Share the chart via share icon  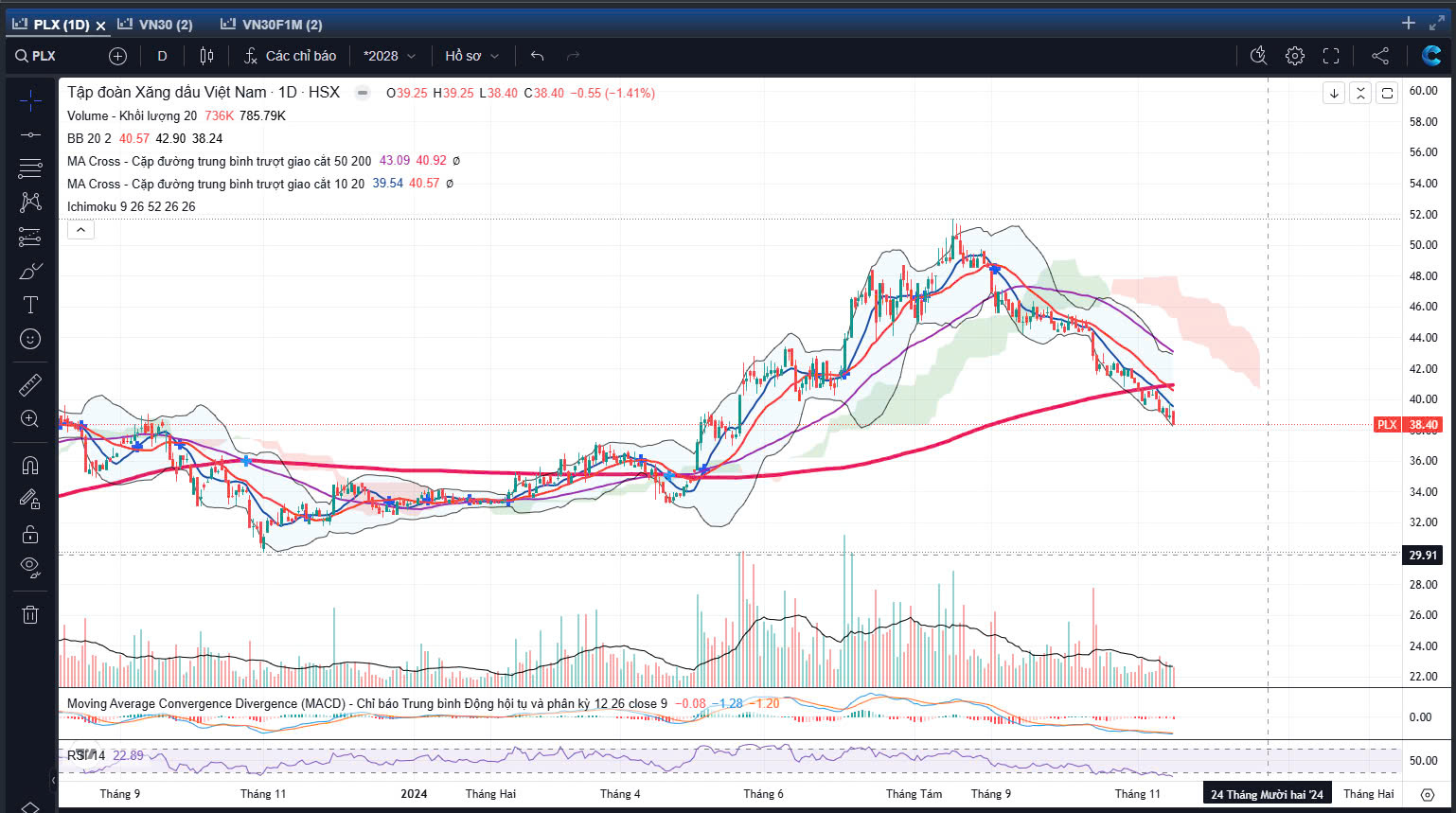click(1380, 56)
